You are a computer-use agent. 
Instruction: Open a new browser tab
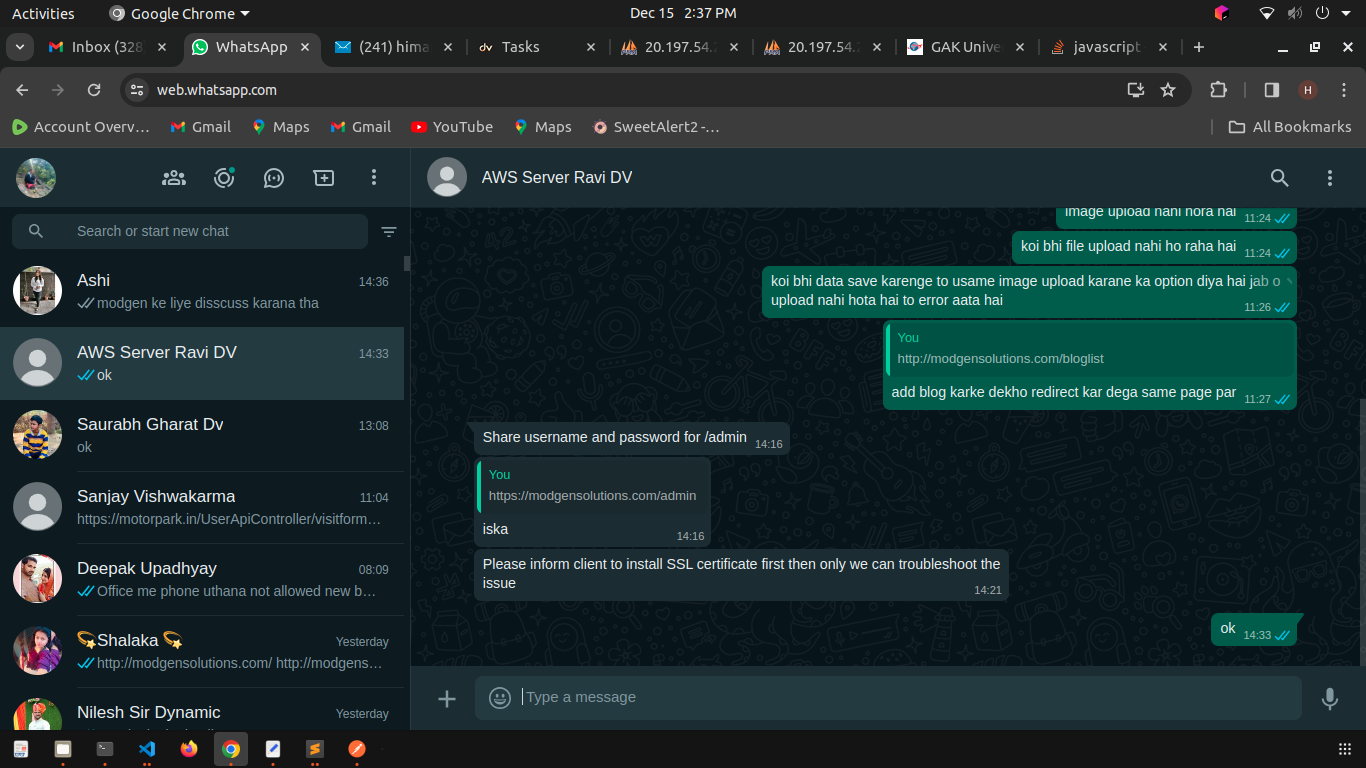pyautogui.click(x=1199, y=47)
